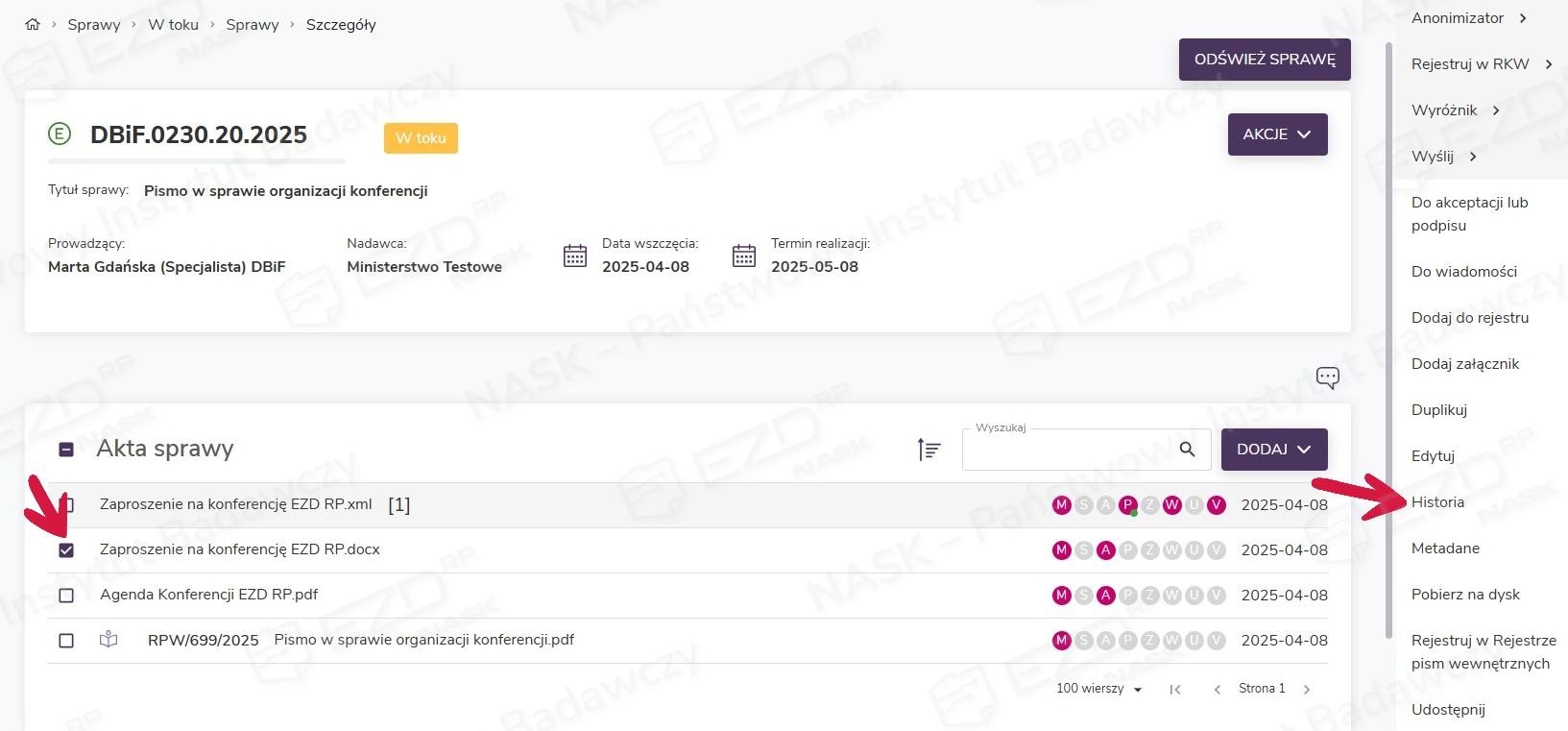
Task: Click the search magnifier icon
Action: 1187,449
